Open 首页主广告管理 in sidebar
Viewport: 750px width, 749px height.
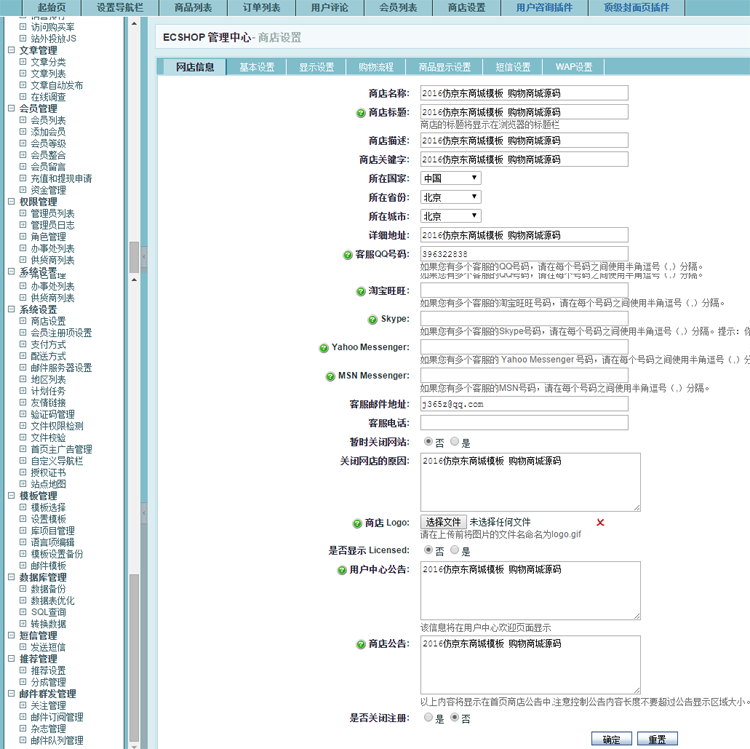pos(61,449)
